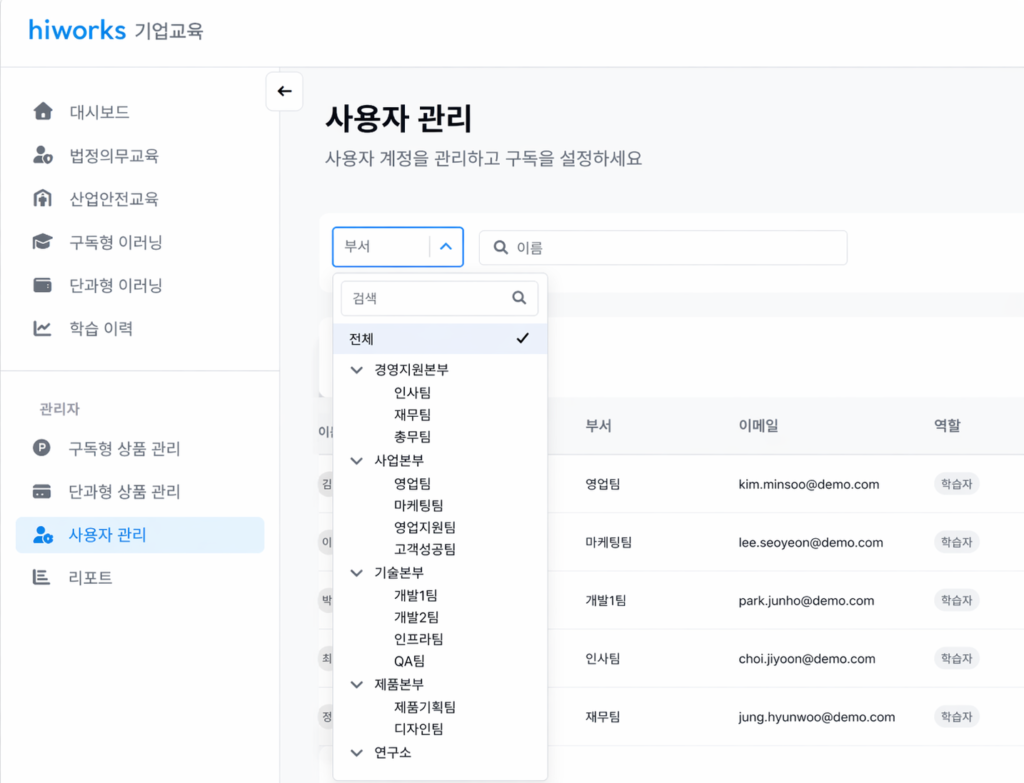
Task: Click the graduation cap icon for 구독형 이러닝
Action: click(x=42, y=242)
